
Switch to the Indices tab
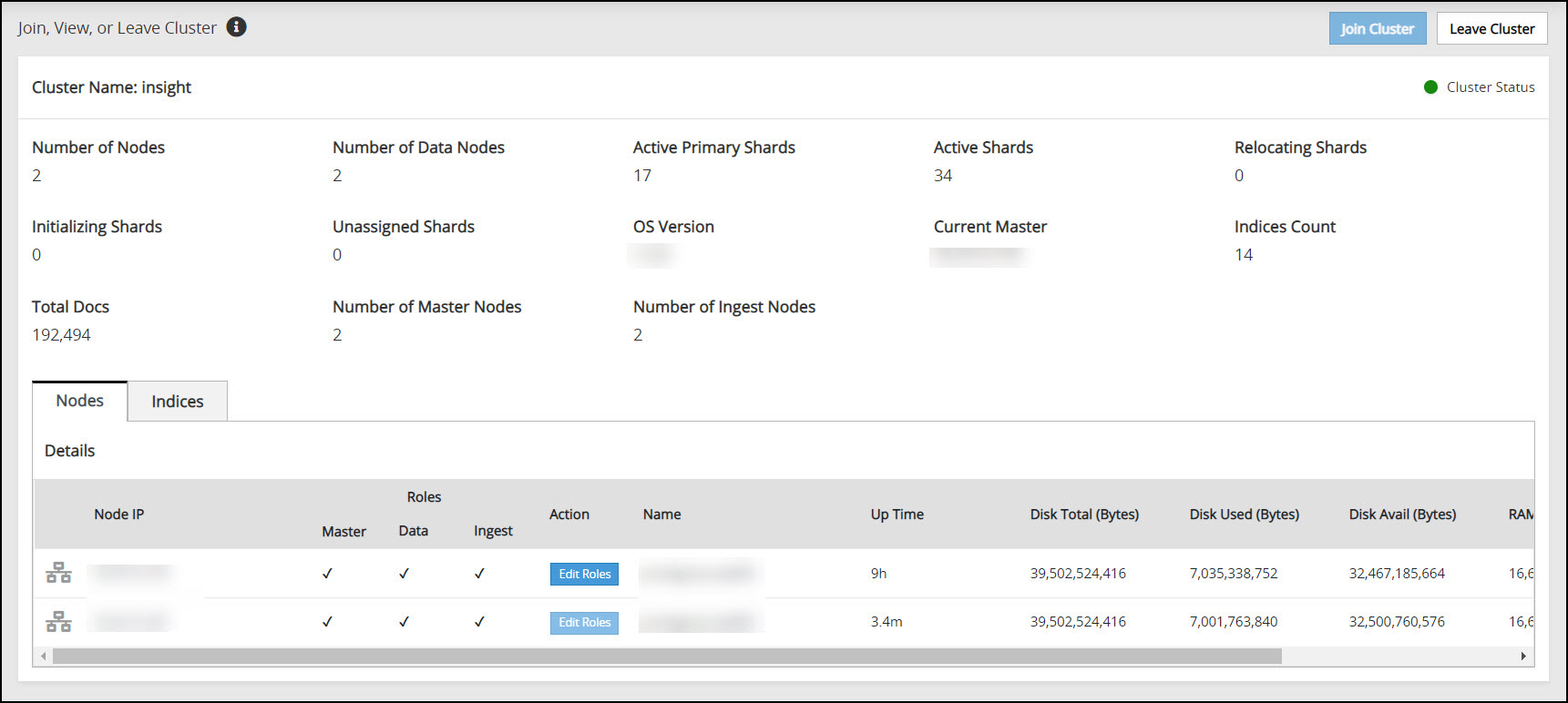click(x=177, y=402)
